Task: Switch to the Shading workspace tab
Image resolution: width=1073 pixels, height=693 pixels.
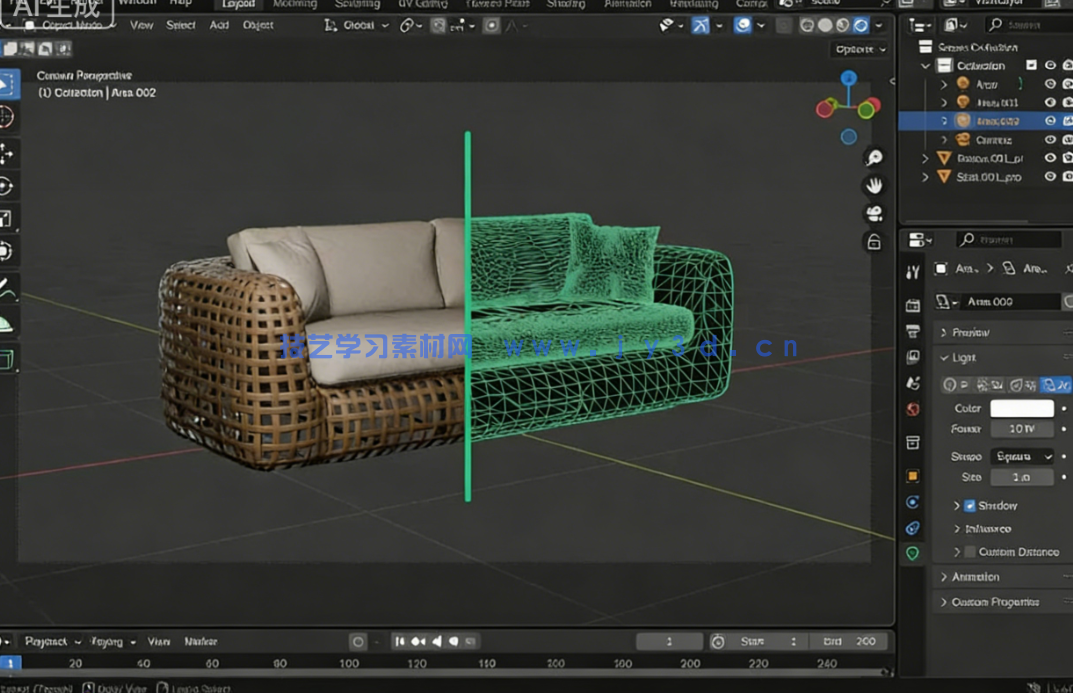Action: [566, 4]
